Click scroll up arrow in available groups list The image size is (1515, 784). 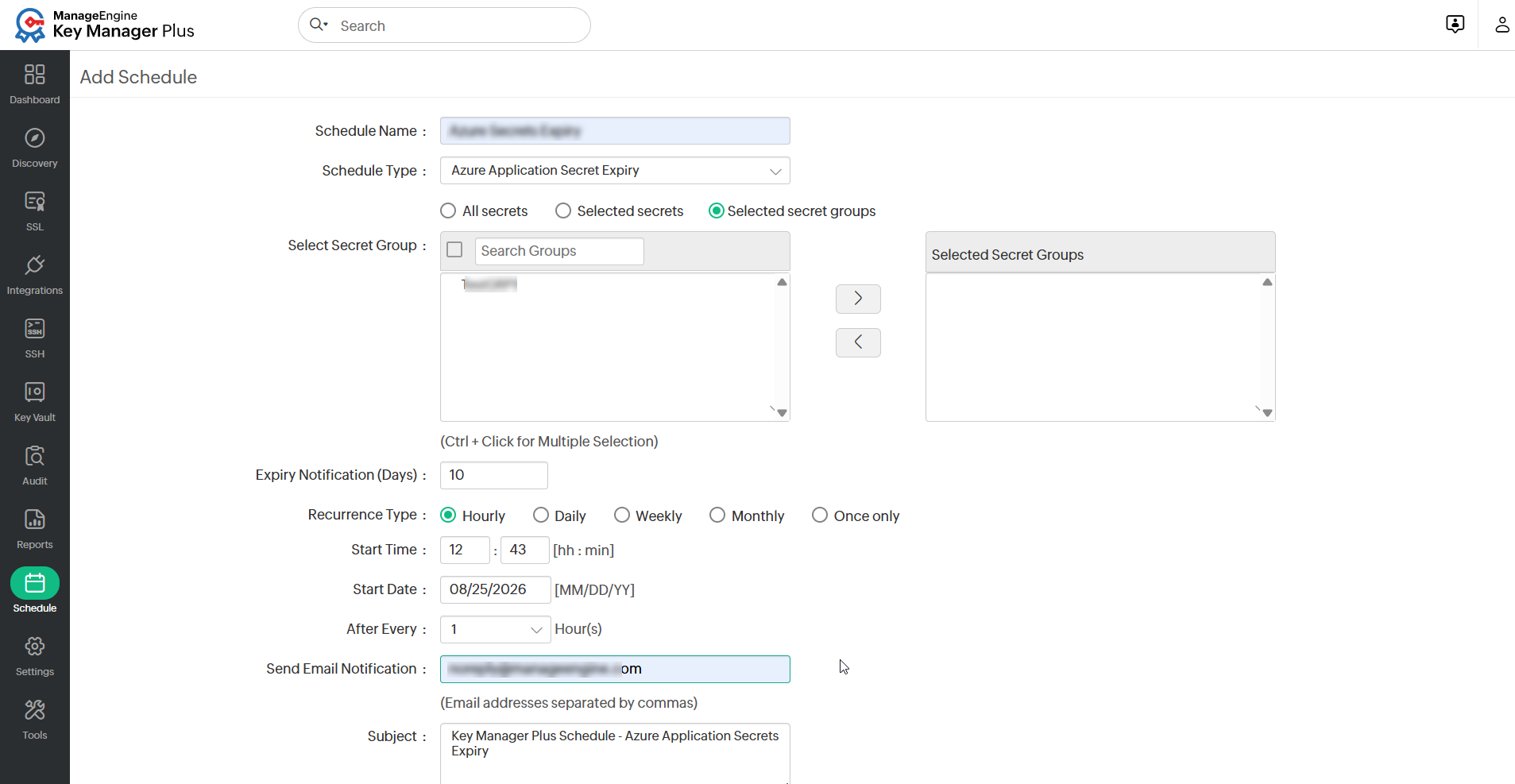pos(782,282)
